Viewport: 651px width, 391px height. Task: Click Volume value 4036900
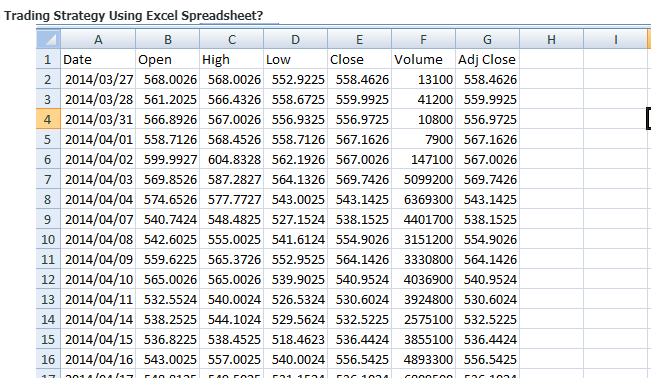pos(423,279)
